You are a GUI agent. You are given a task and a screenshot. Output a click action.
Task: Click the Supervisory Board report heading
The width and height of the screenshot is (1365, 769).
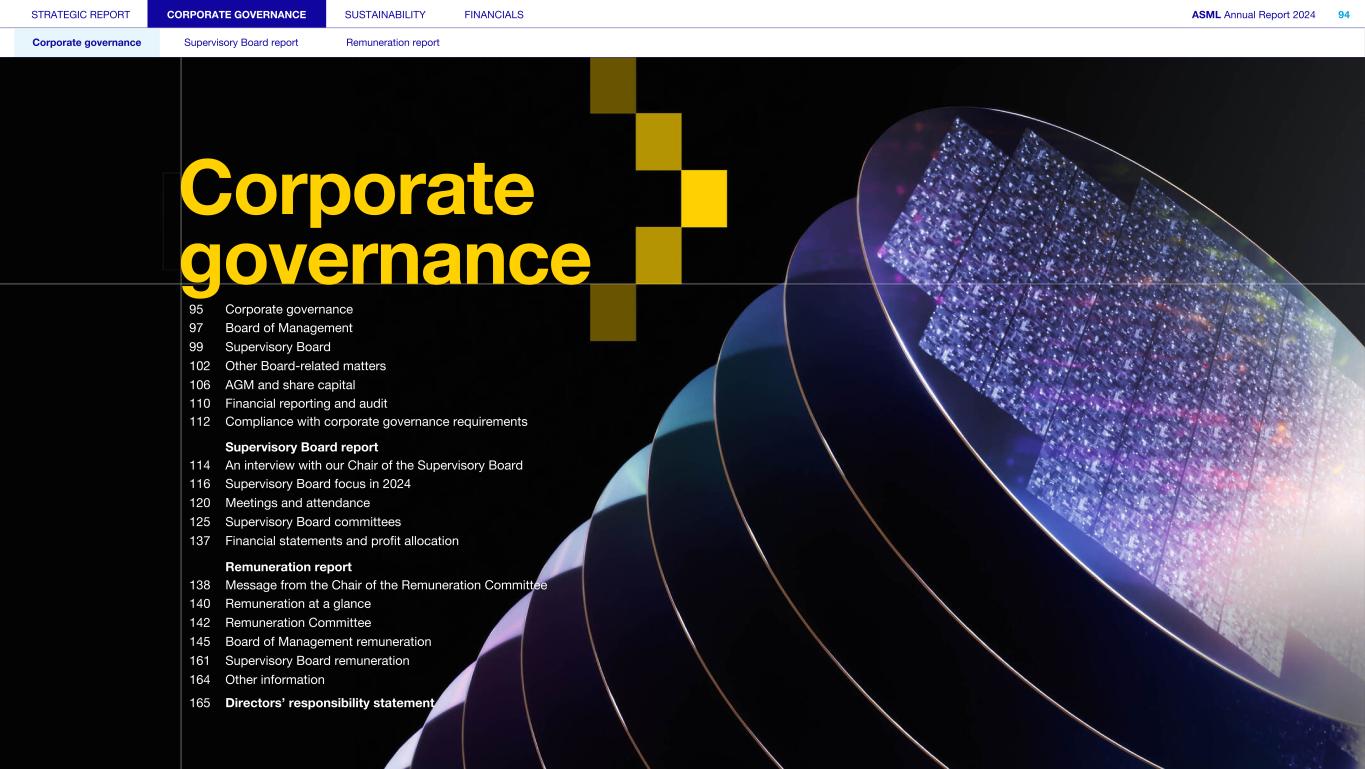click(x=302, y=447)
